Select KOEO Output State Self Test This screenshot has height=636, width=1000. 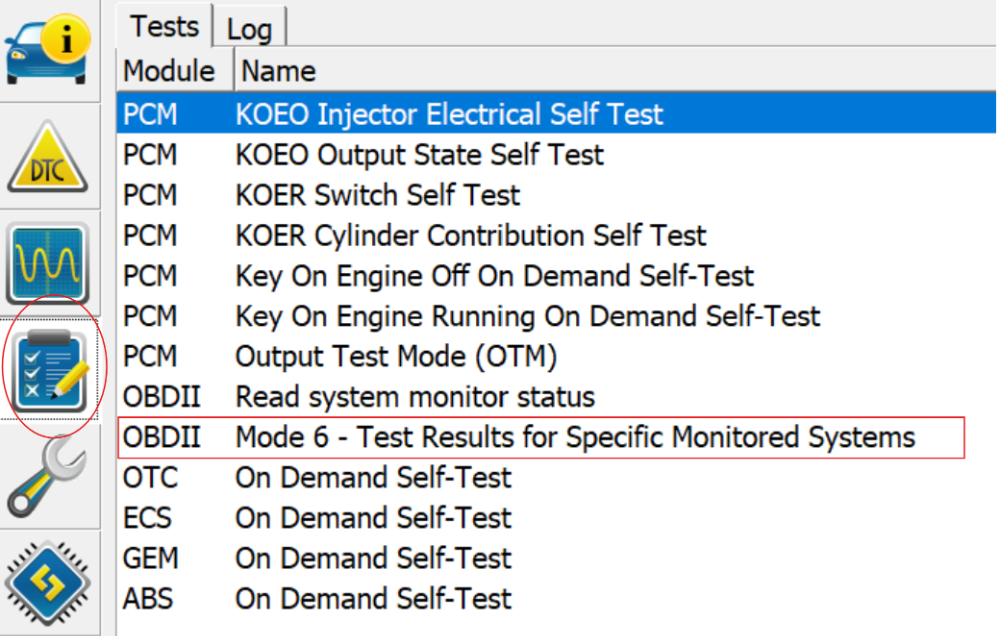[556, 154]
